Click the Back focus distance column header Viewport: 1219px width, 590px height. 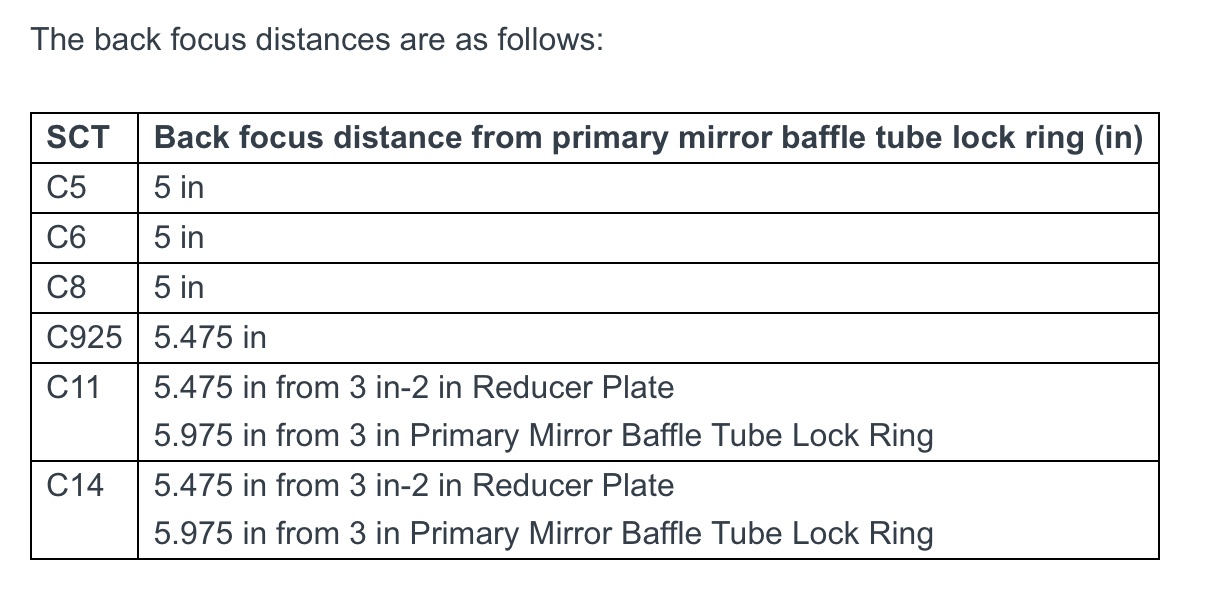click(x=648, y=138)
